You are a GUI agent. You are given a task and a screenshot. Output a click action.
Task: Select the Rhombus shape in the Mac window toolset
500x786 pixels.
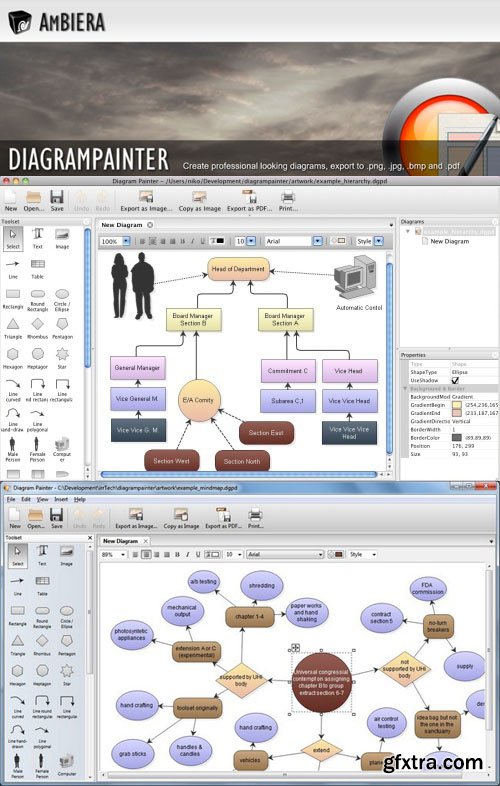[x=38, y=328]
